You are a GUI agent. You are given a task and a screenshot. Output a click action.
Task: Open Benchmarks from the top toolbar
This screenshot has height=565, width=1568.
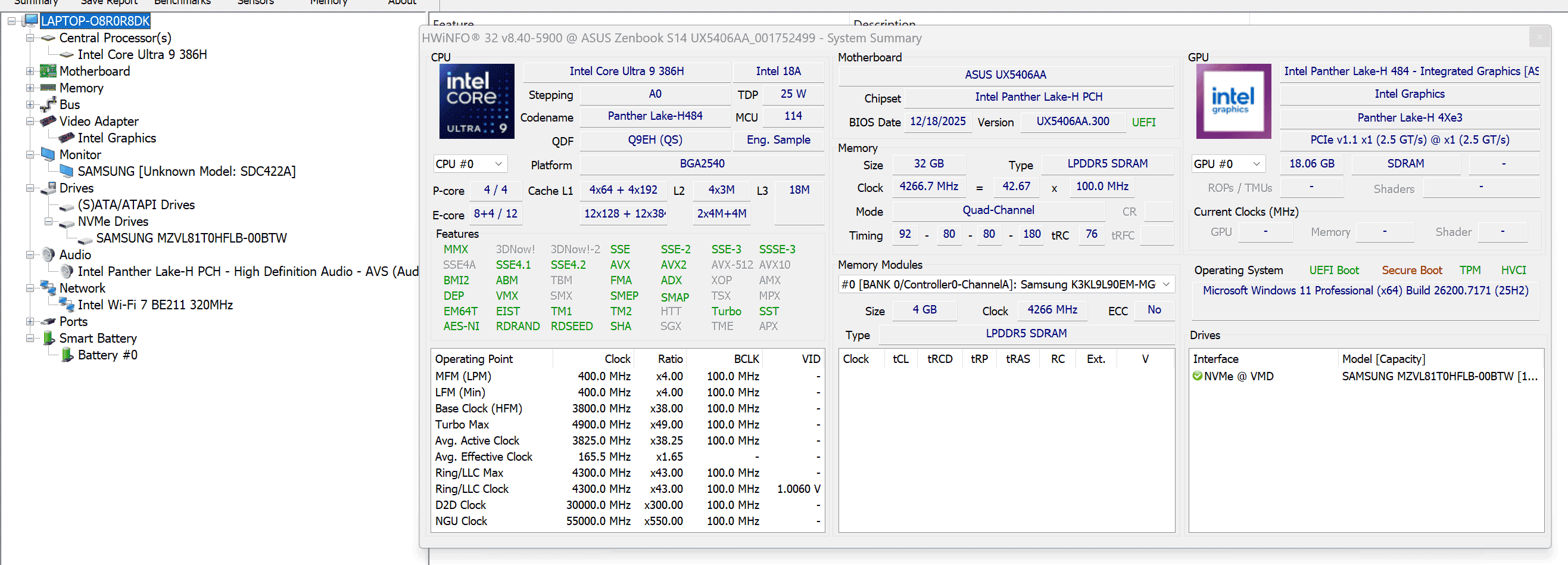pos(182,2)
